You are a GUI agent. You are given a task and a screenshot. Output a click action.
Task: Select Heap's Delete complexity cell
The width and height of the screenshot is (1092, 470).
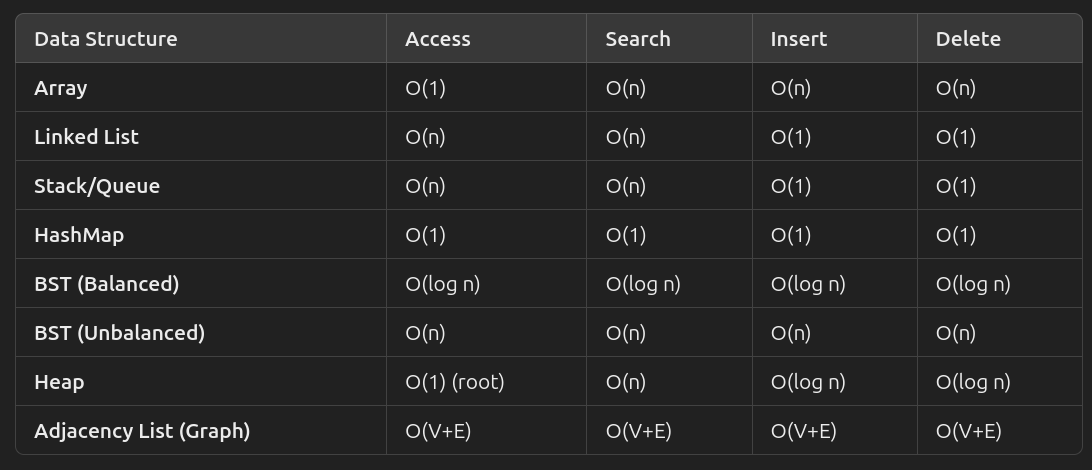(973, 382)
